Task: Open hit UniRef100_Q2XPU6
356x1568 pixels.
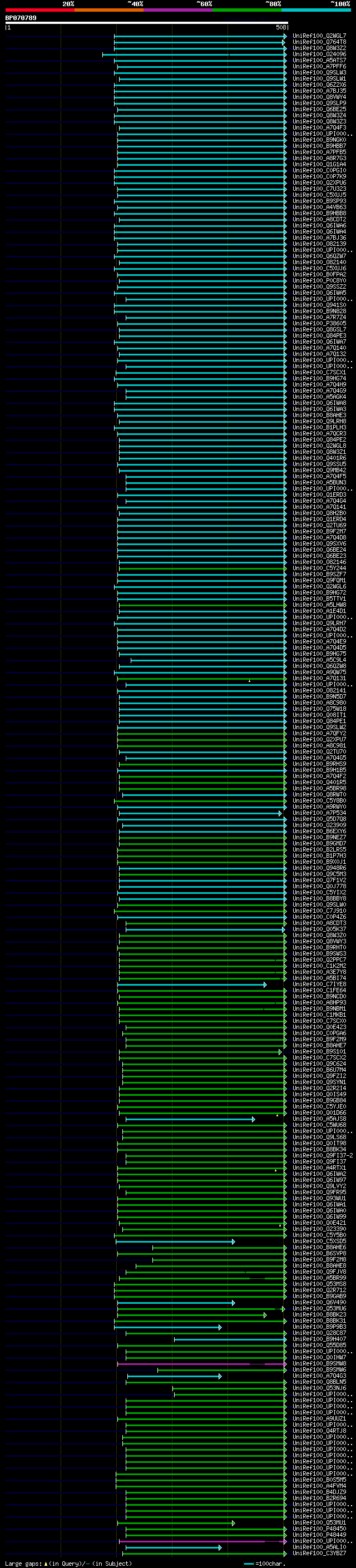Action: coord(319,182)
